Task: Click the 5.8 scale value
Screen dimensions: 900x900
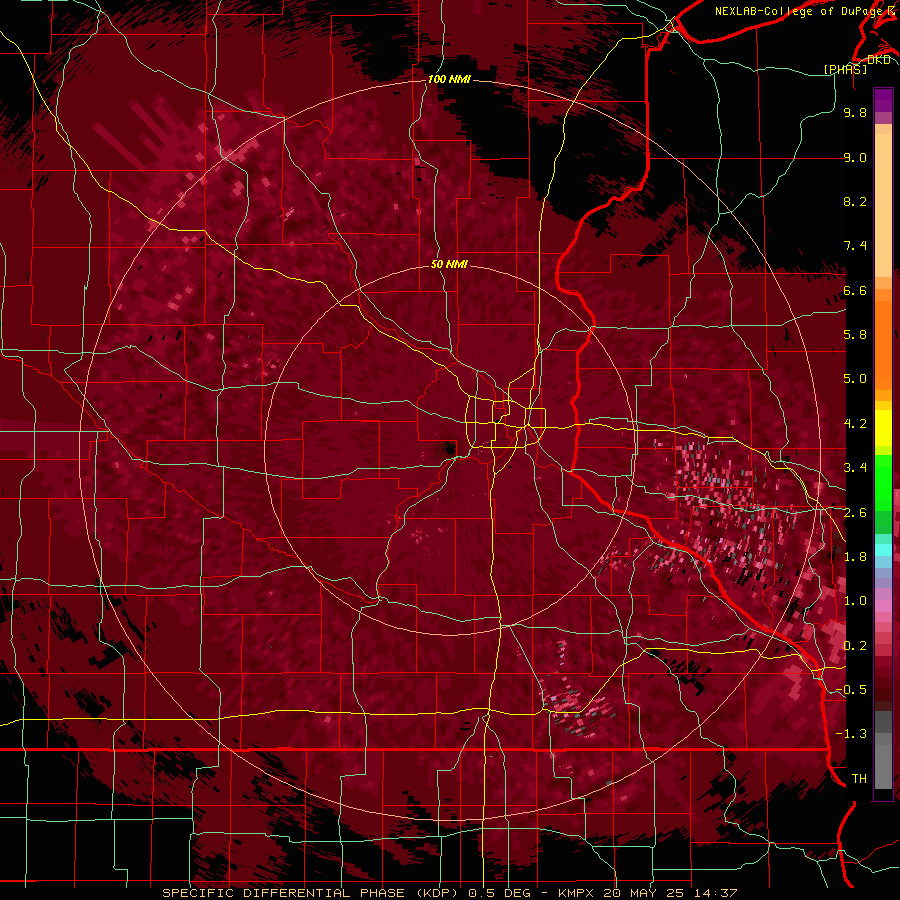Action: pos(855,335)
